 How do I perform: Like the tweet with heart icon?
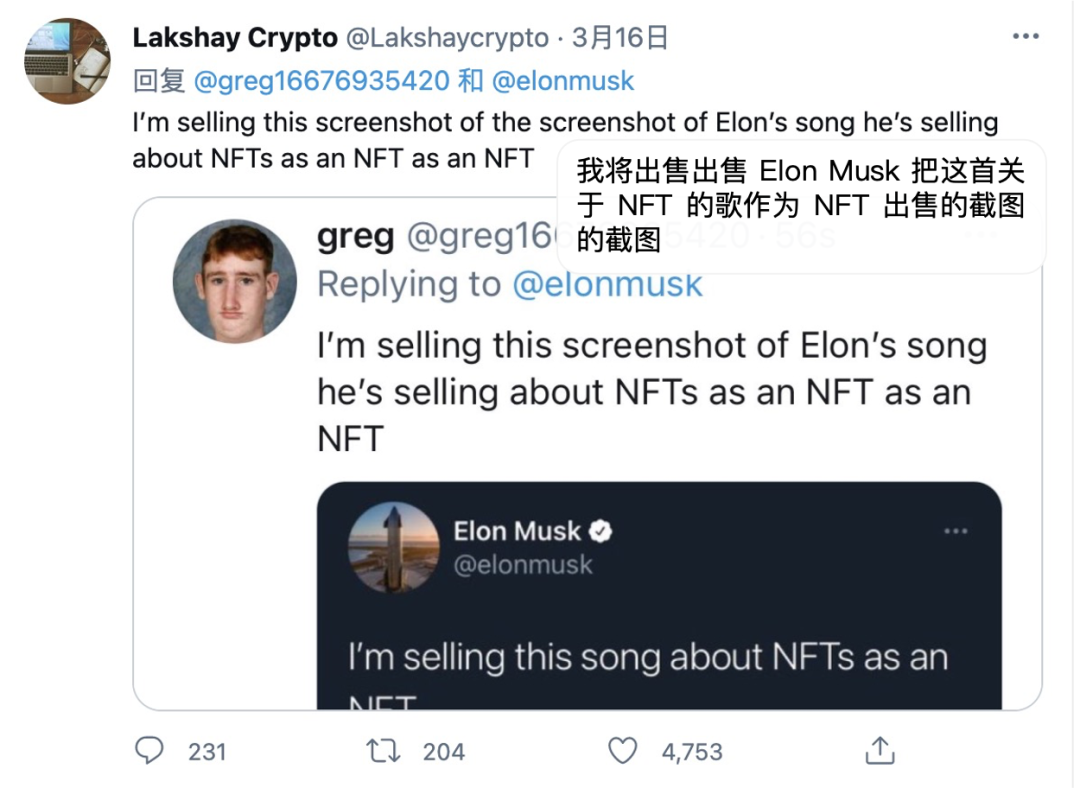[x=622, y=750]
